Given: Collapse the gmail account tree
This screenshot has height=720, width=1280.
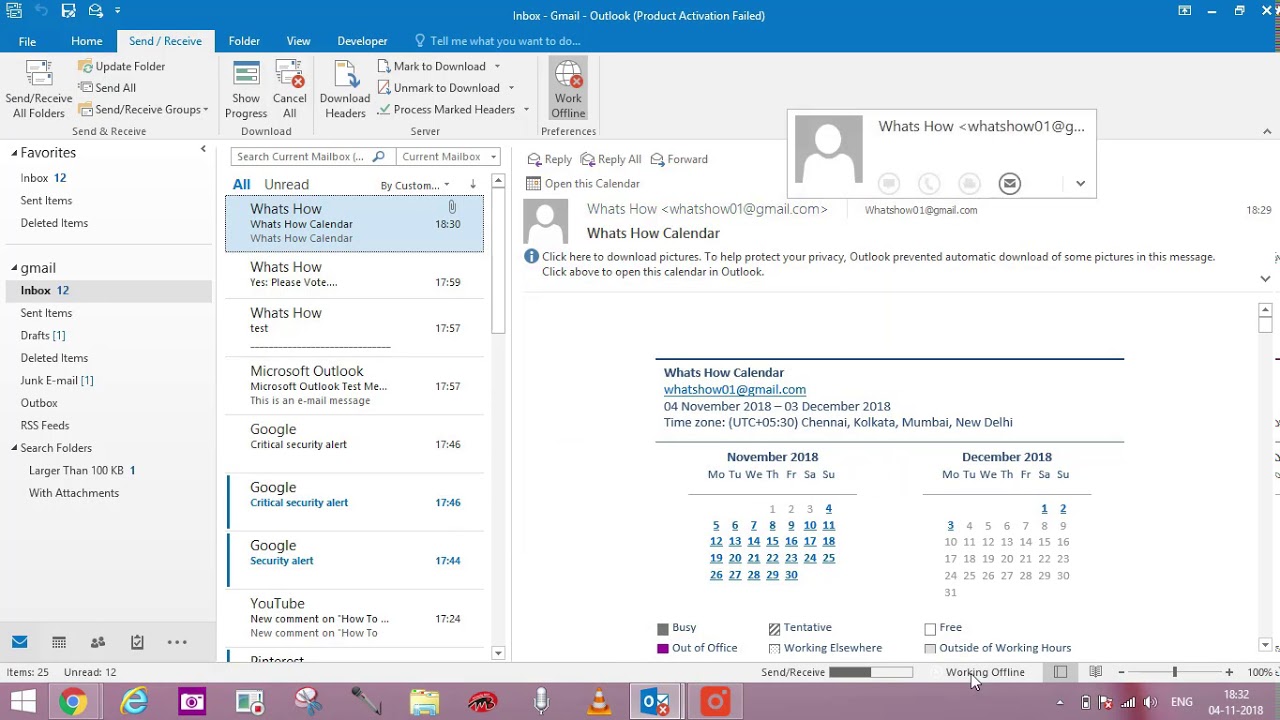Looking at the screenshot, I should (14, 268).
